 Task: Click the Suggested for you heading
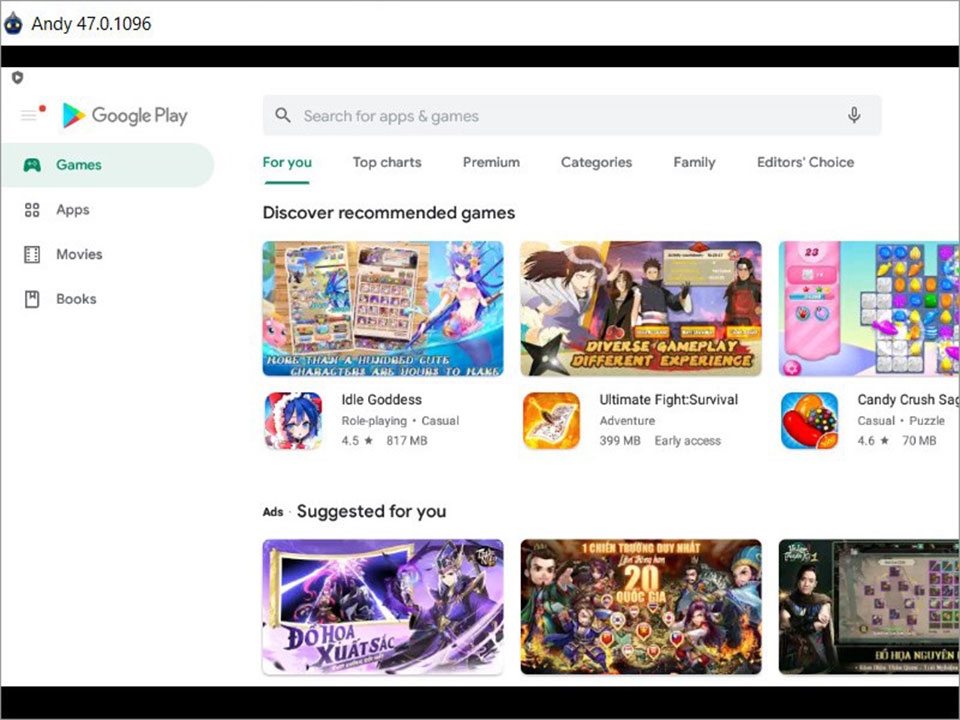click(x=372, y=511)
